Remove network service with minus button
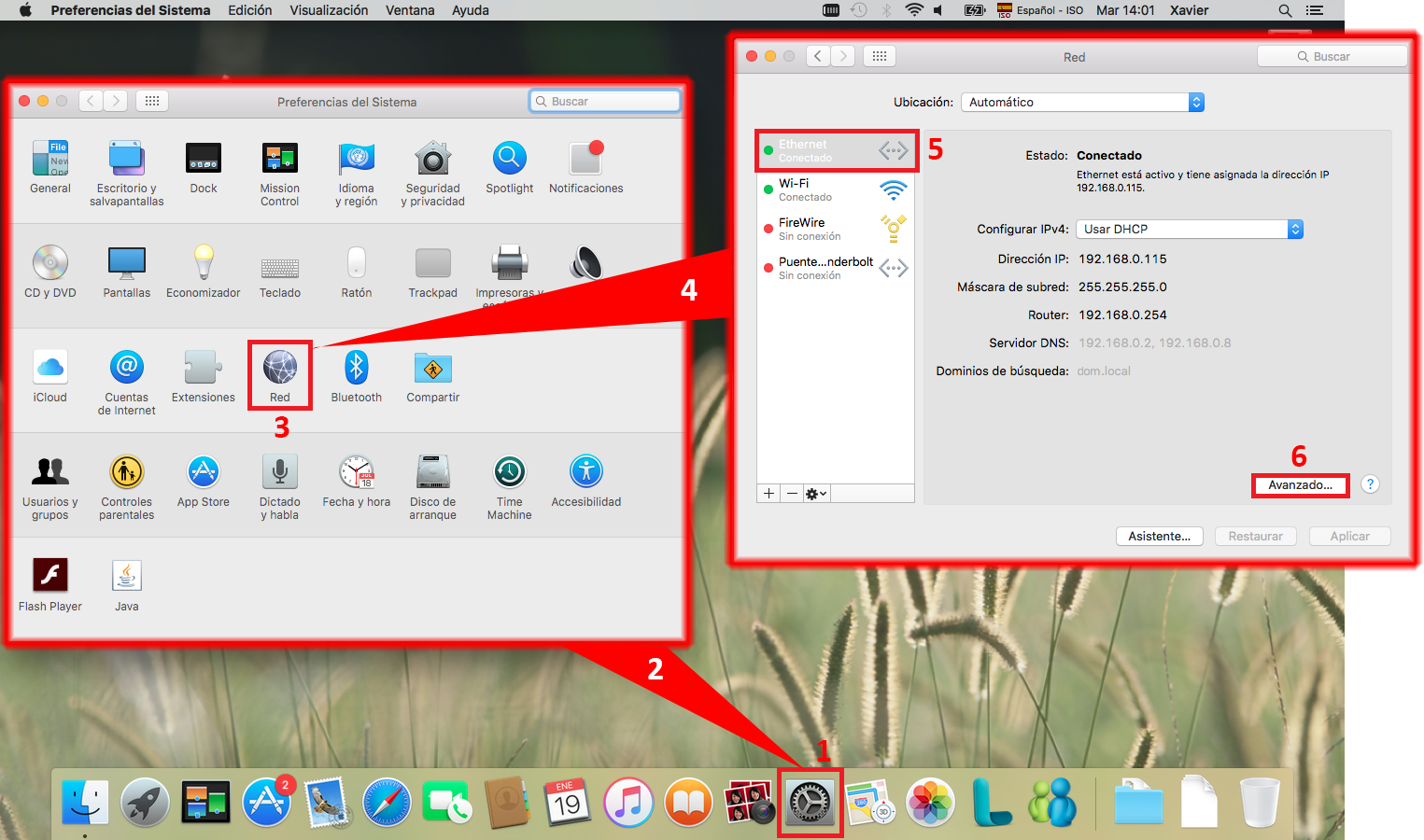This screenshot has height=840, width=1424. click(792, 494)
